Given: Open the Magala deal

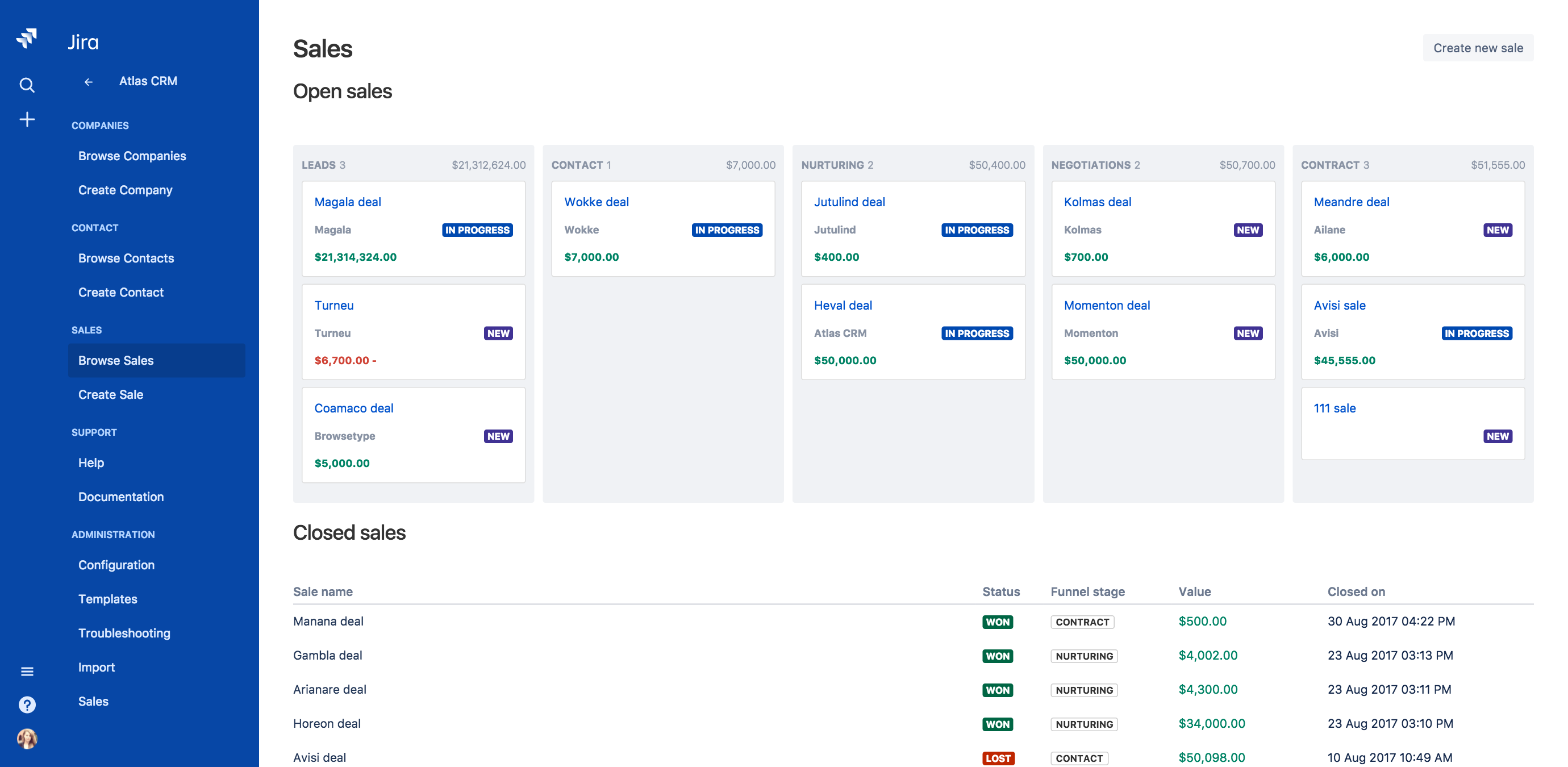Looking at the screenshot, I should [348, 202].
